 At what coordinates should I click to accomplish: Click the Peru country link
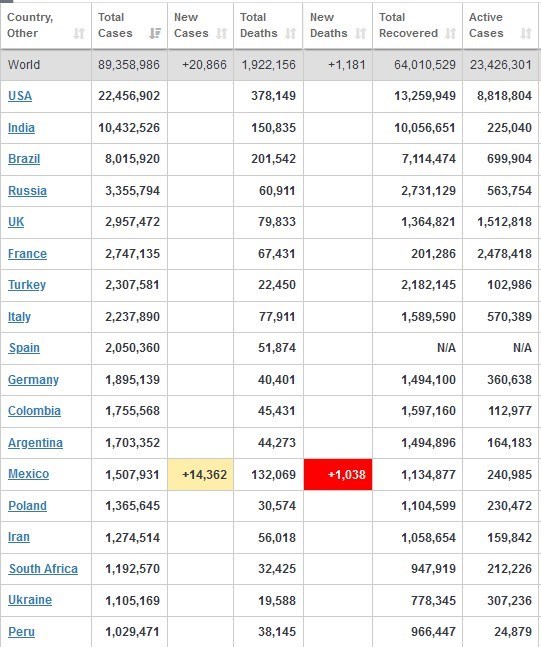pos(21,632)
